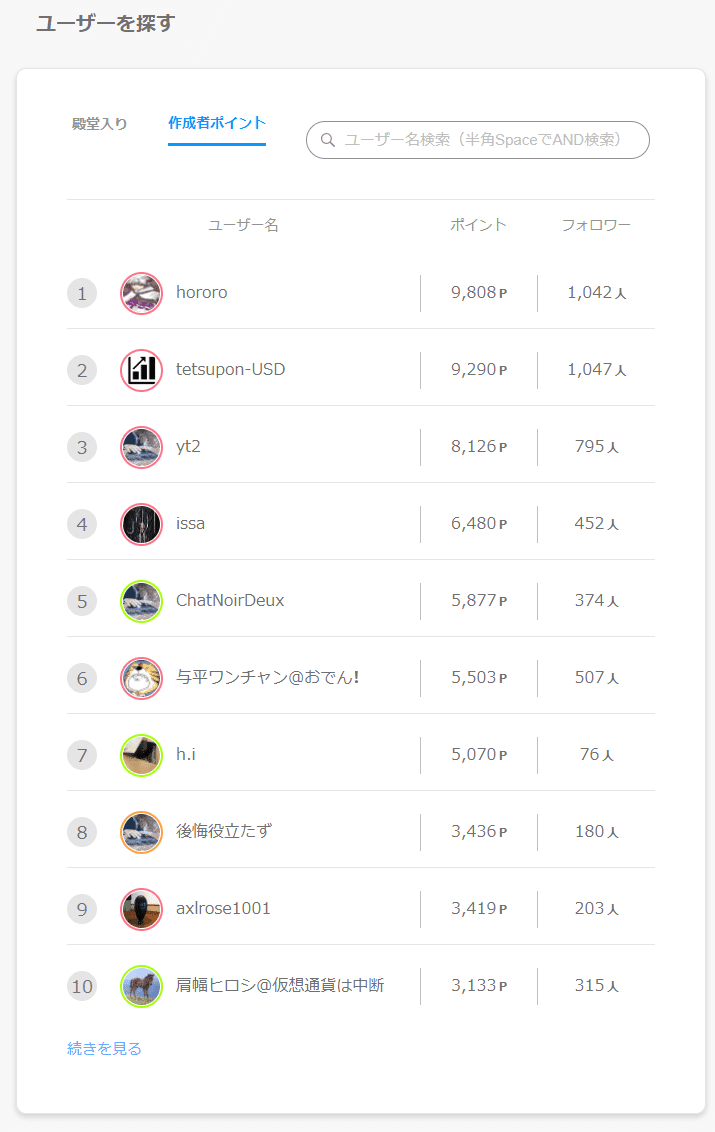Click 肩幅ヒロシ's horse avatar
Viewport: 715px width, 1132px height.
click(141, 986)
